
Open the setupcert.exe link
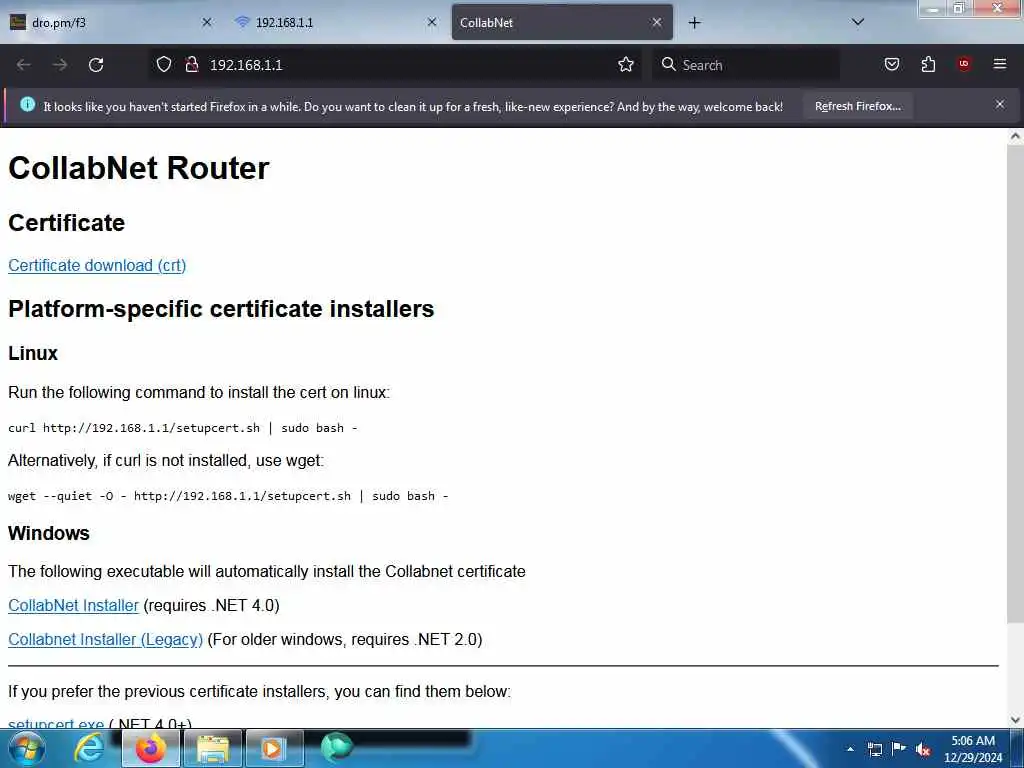(56, 723)
